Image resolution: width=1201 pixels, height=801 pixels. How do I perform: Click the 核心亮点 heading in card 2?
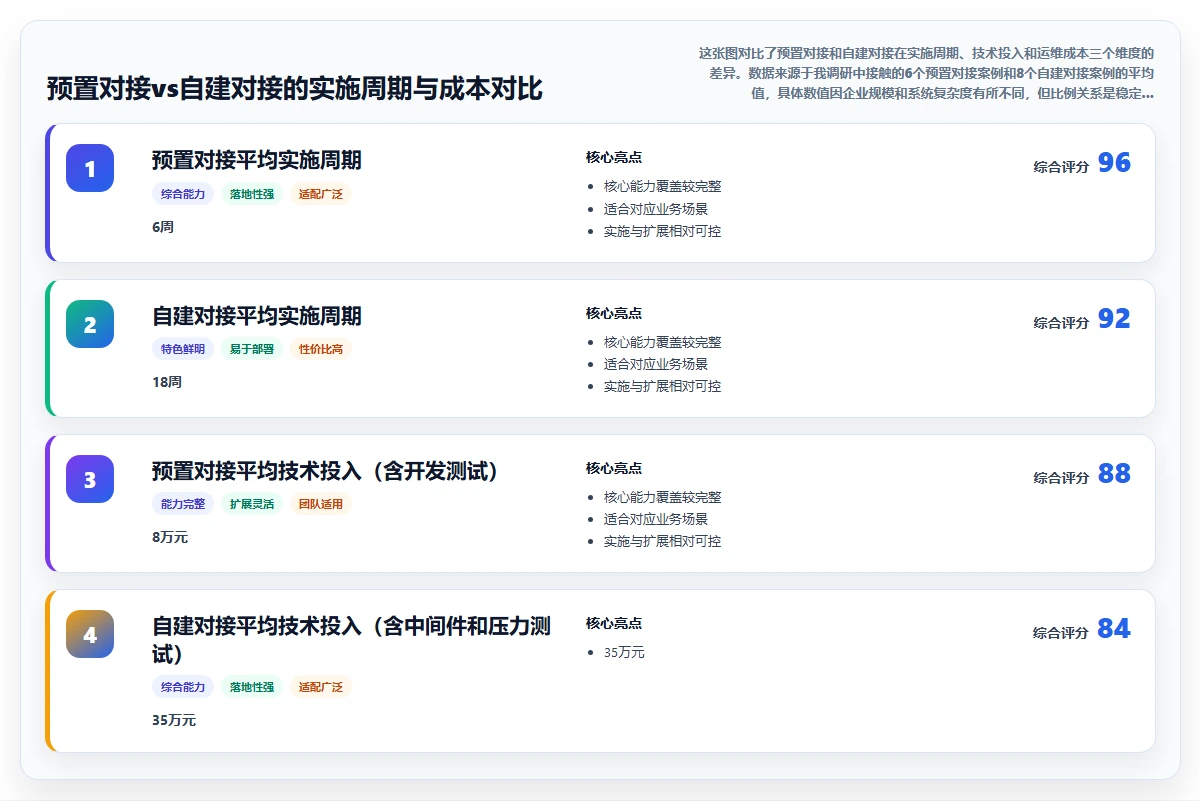pyautogui.click(x=614, y=313)
